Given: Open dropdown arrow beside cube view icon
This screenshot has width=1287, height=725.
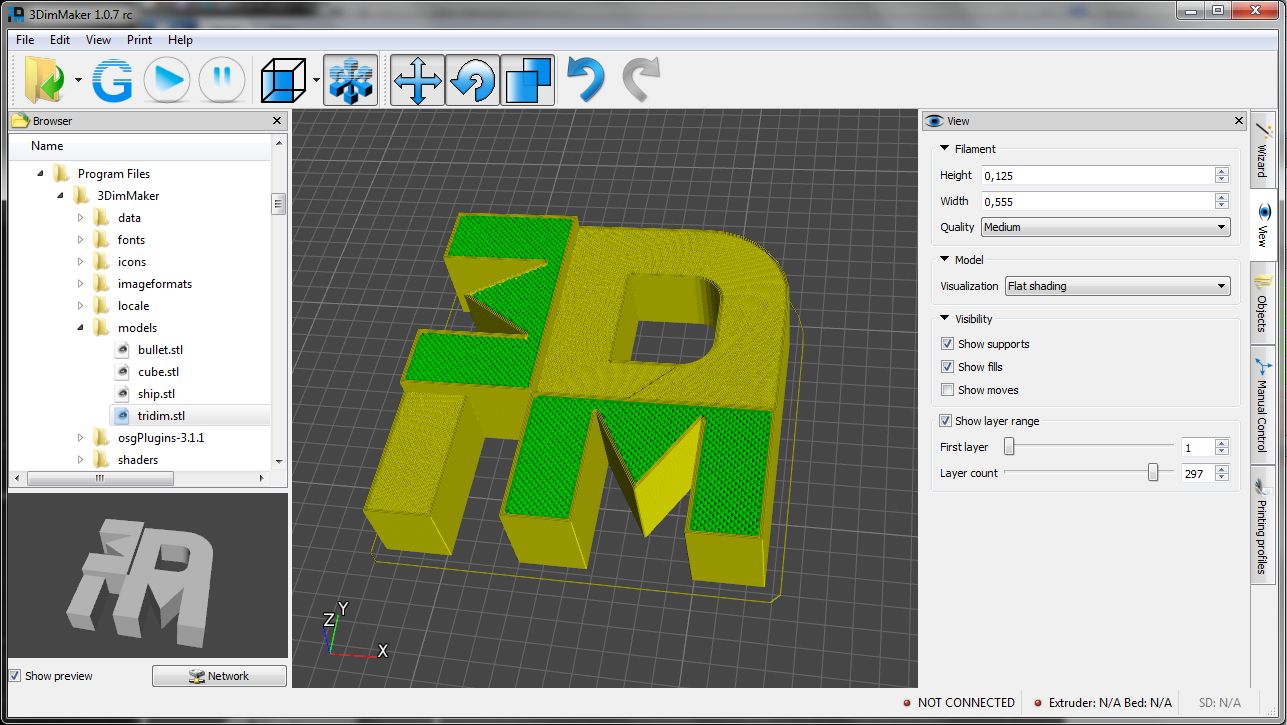Looking at the screenshot, I should (316, 80).
